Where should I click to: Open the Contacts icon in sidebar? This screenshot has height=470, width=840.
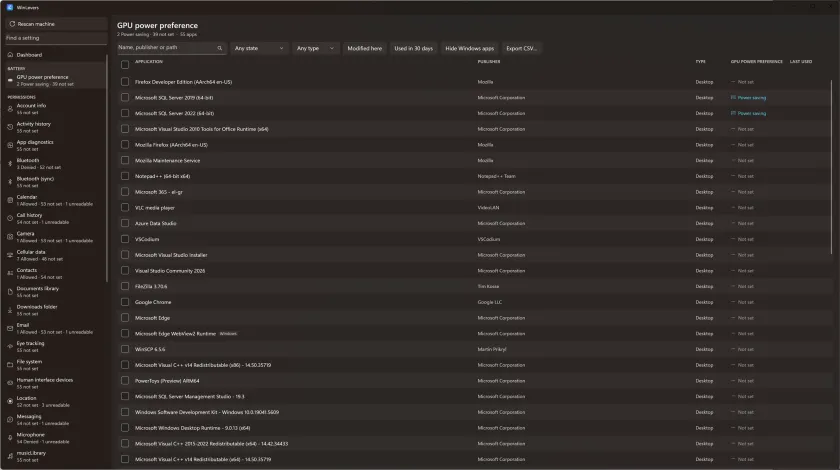point(10,273)
